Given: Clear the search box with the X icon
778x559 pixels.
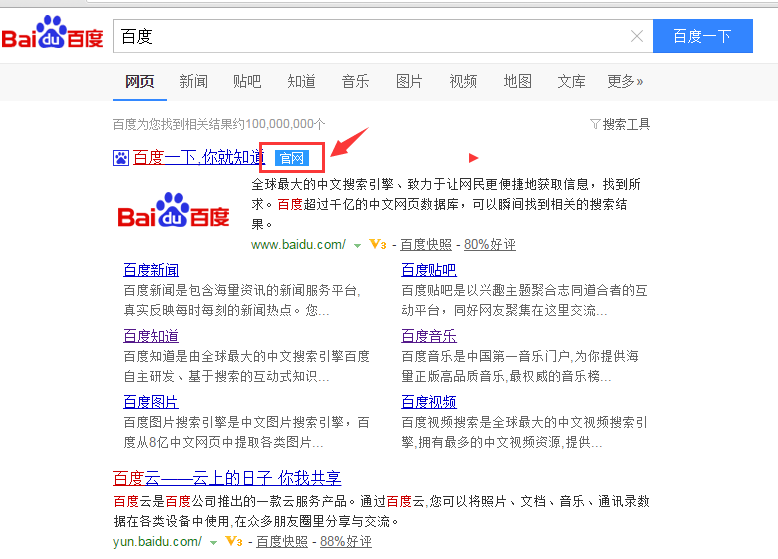Looking at the screenshot, I should pyautogui.click(x=637, y=36).
